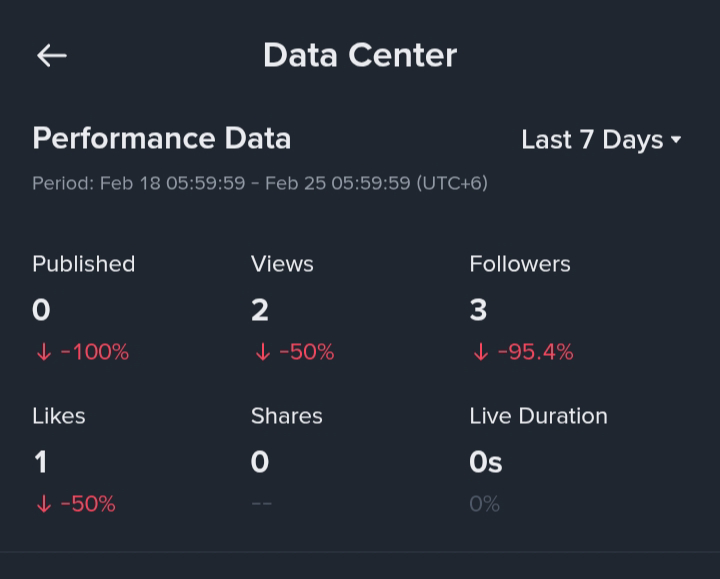The height and width of the screenshot is (579, 720).
Task: Click the down arrow beside -95.4%
Action: (x=480, y=352)
